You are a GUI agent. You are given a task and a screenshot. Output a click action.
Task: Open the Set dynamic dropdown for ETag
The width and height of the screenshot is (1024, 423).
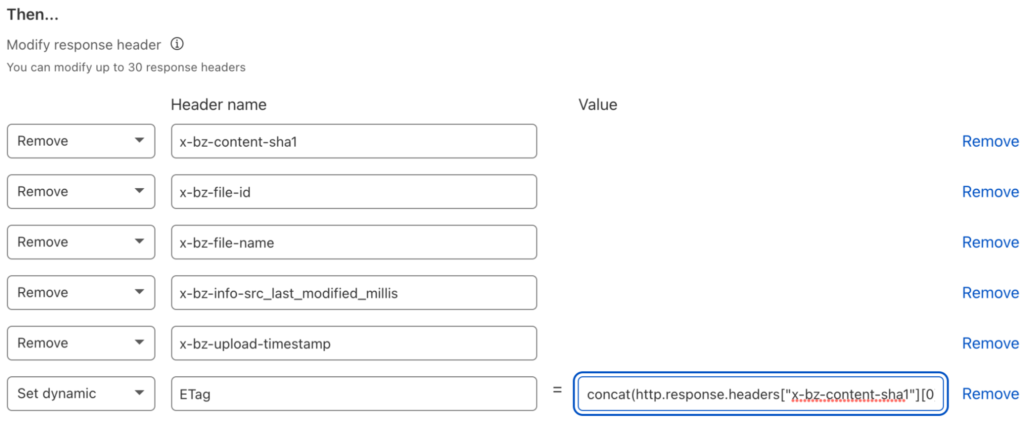(81, 394)
